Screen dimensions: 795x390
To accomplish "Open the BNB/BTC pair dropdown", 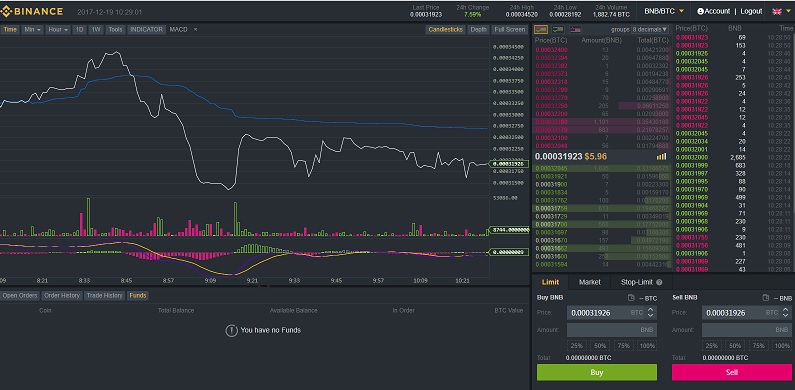I will (x=664, y=11).
